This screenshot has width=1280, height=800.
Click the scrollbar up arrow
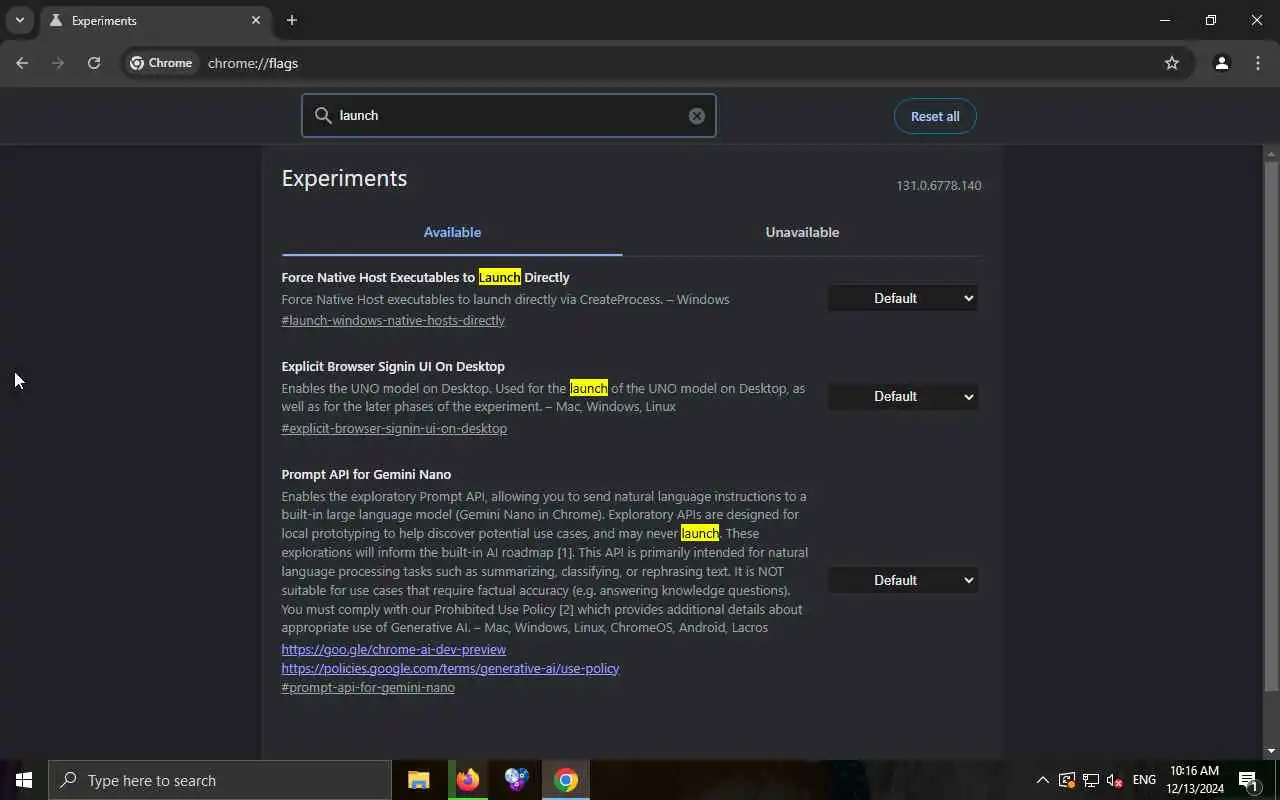[x=1271, y=153]
